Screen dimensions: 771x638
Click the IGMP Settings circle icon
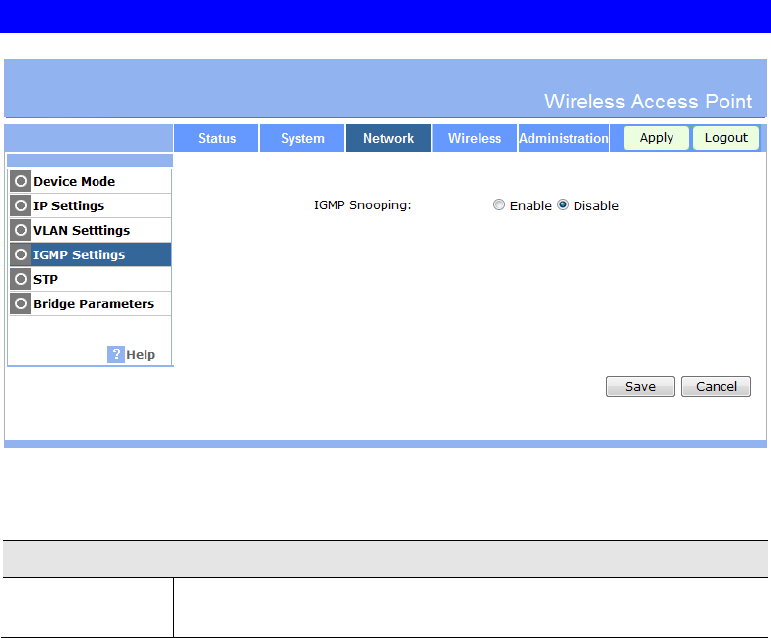point(21,255)
